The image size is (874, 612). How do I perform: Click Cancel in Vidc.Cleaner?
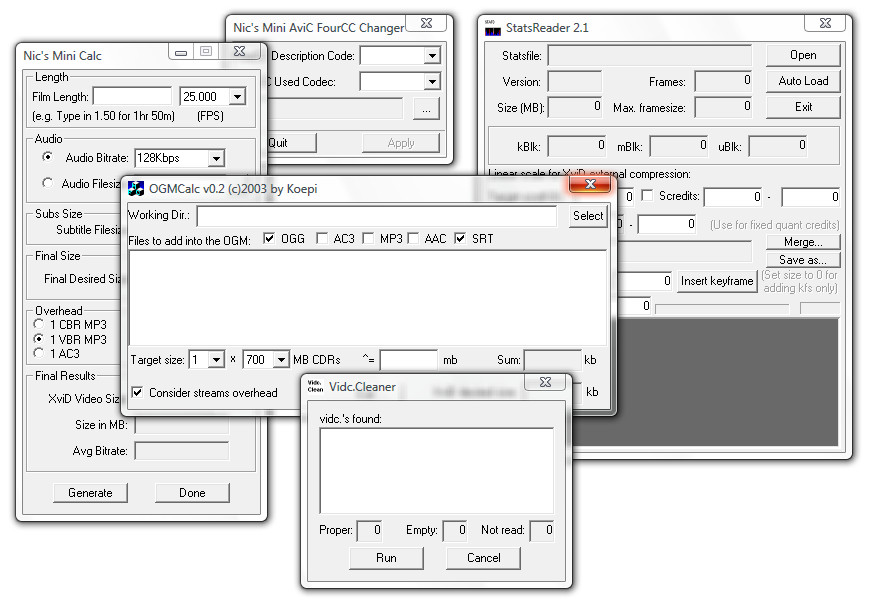pyautogui.click(x=483, y=558)
